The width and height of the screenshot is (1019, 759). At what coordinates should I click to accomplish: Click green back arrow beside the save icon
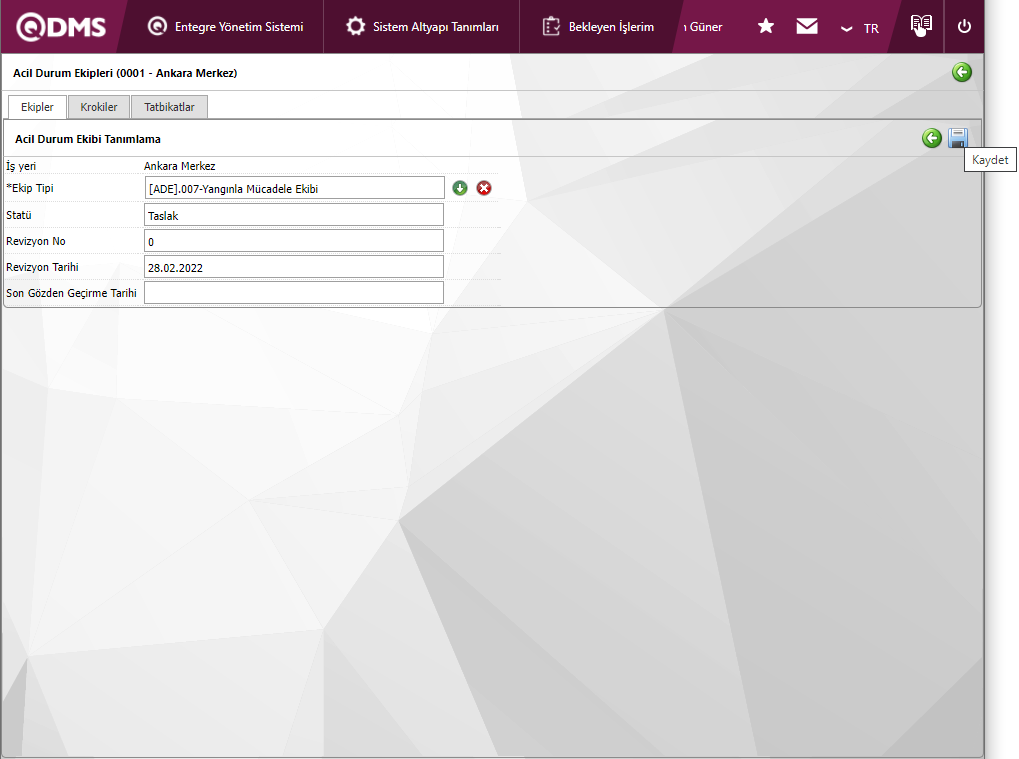(931, 138)
